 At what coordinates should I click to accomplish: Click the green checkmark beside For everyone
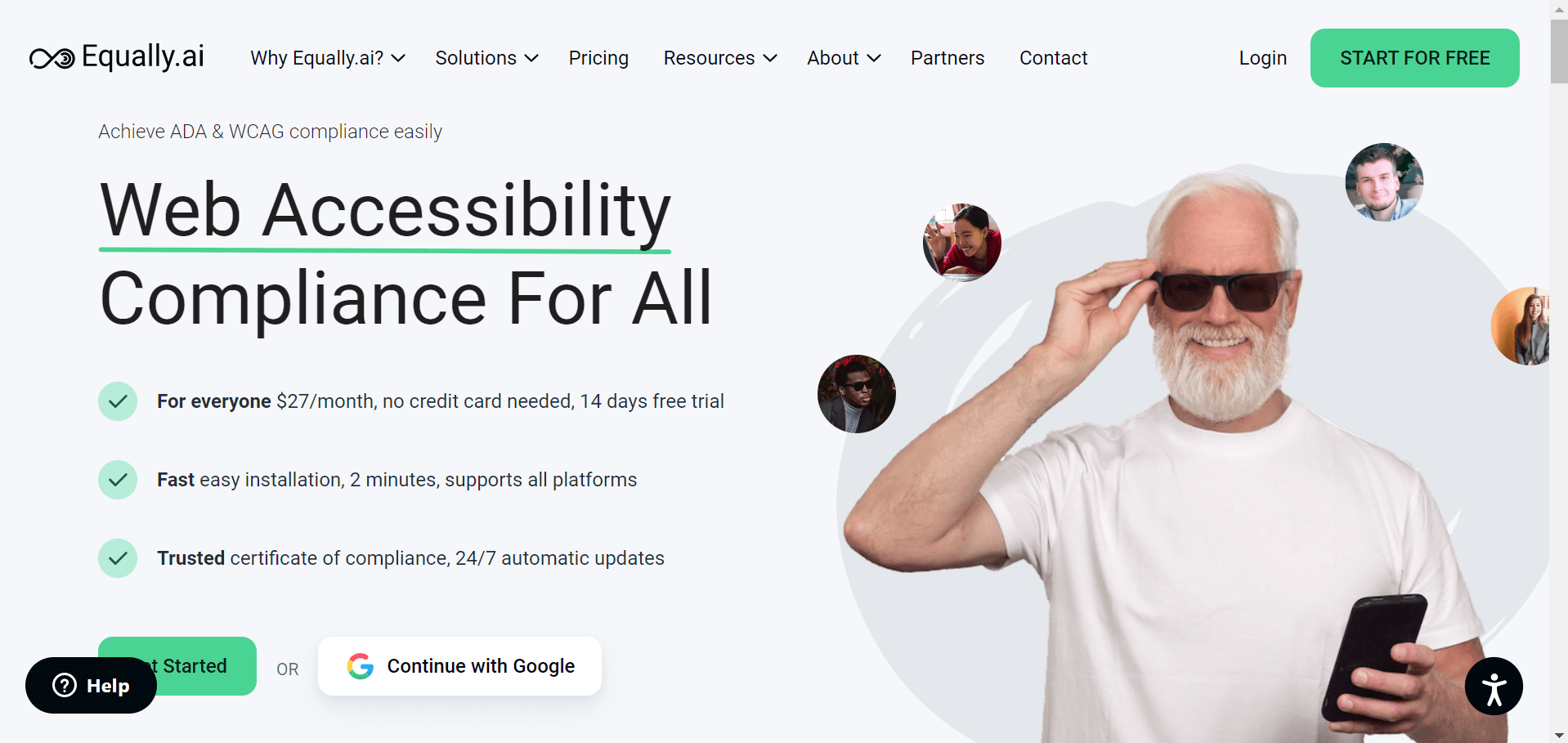(118, 401)
